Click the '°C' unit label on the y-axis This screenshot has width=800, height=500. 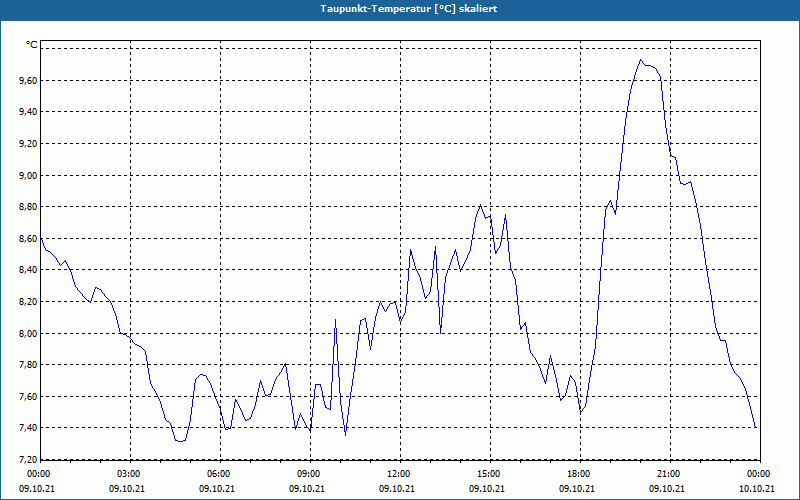(32, 45)
